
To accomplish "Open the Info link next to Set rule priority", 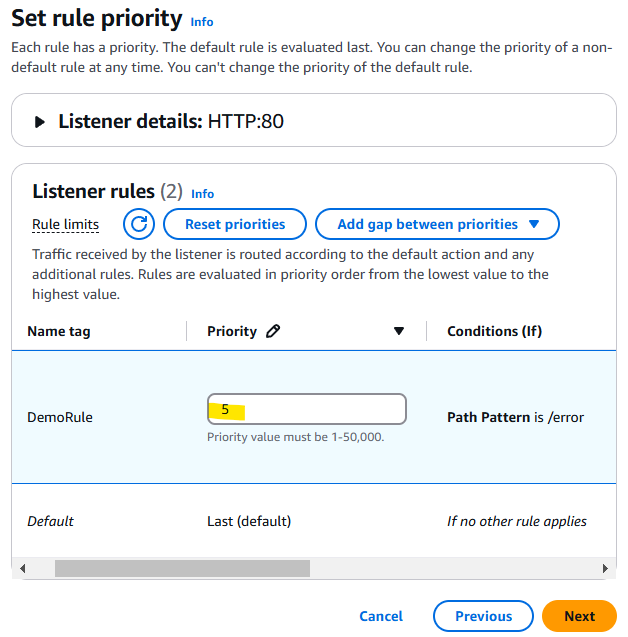I will coord(202,22).
